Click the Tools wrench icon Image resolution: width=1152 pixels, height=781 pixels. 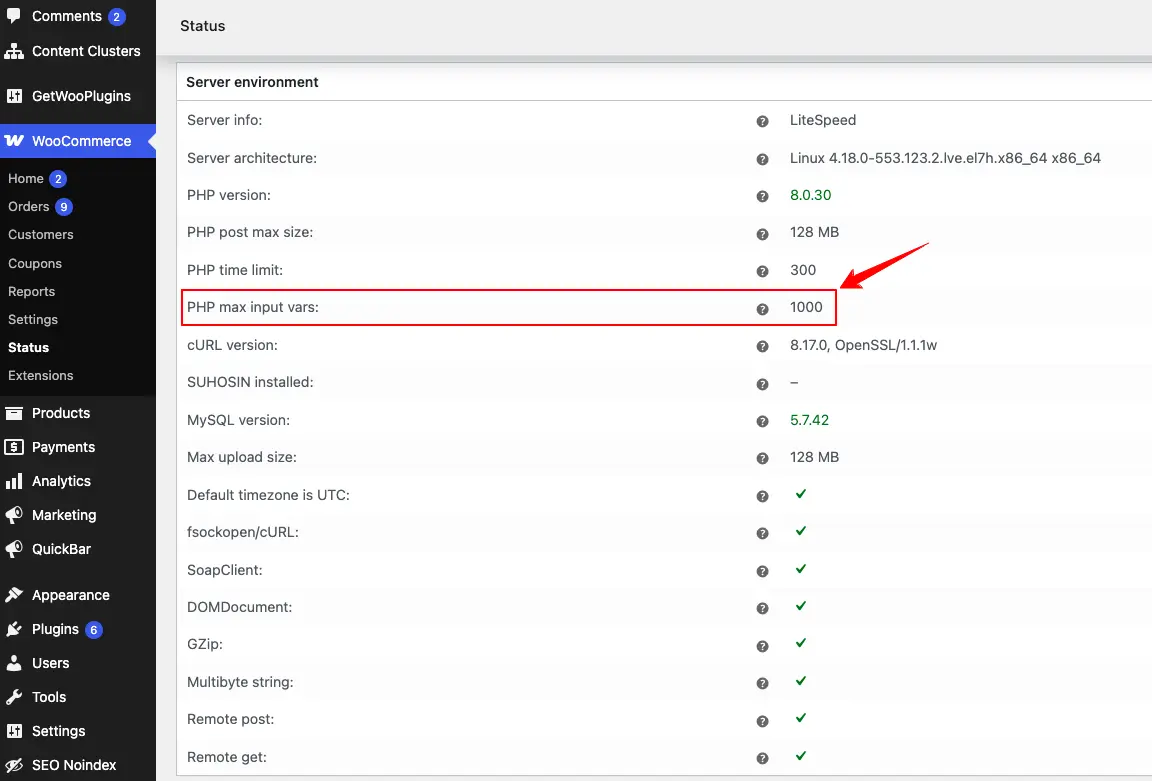point(14,697)
